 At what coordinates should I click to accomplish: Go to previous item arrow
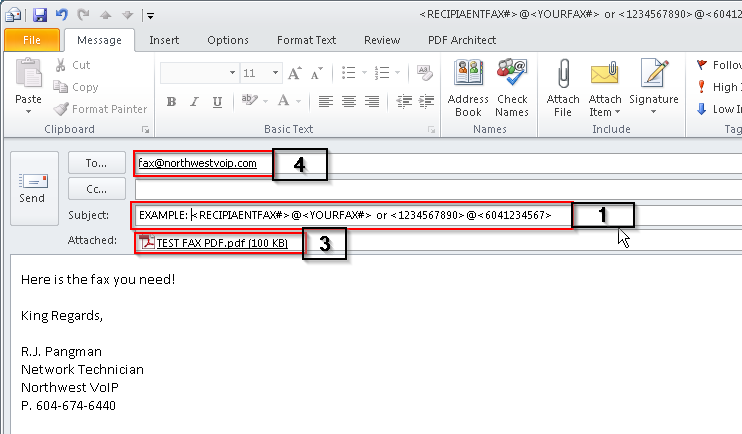tap(106, 15)
